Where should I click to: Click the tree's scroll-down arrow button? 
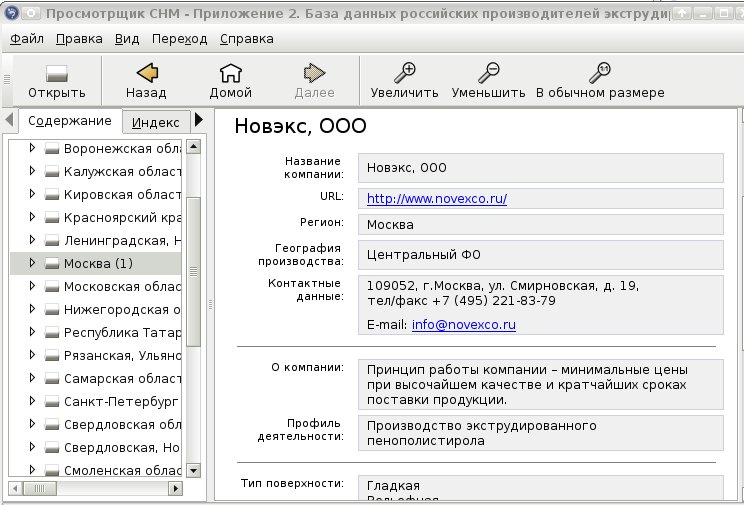pyautogui.click(x=194, y=470)
